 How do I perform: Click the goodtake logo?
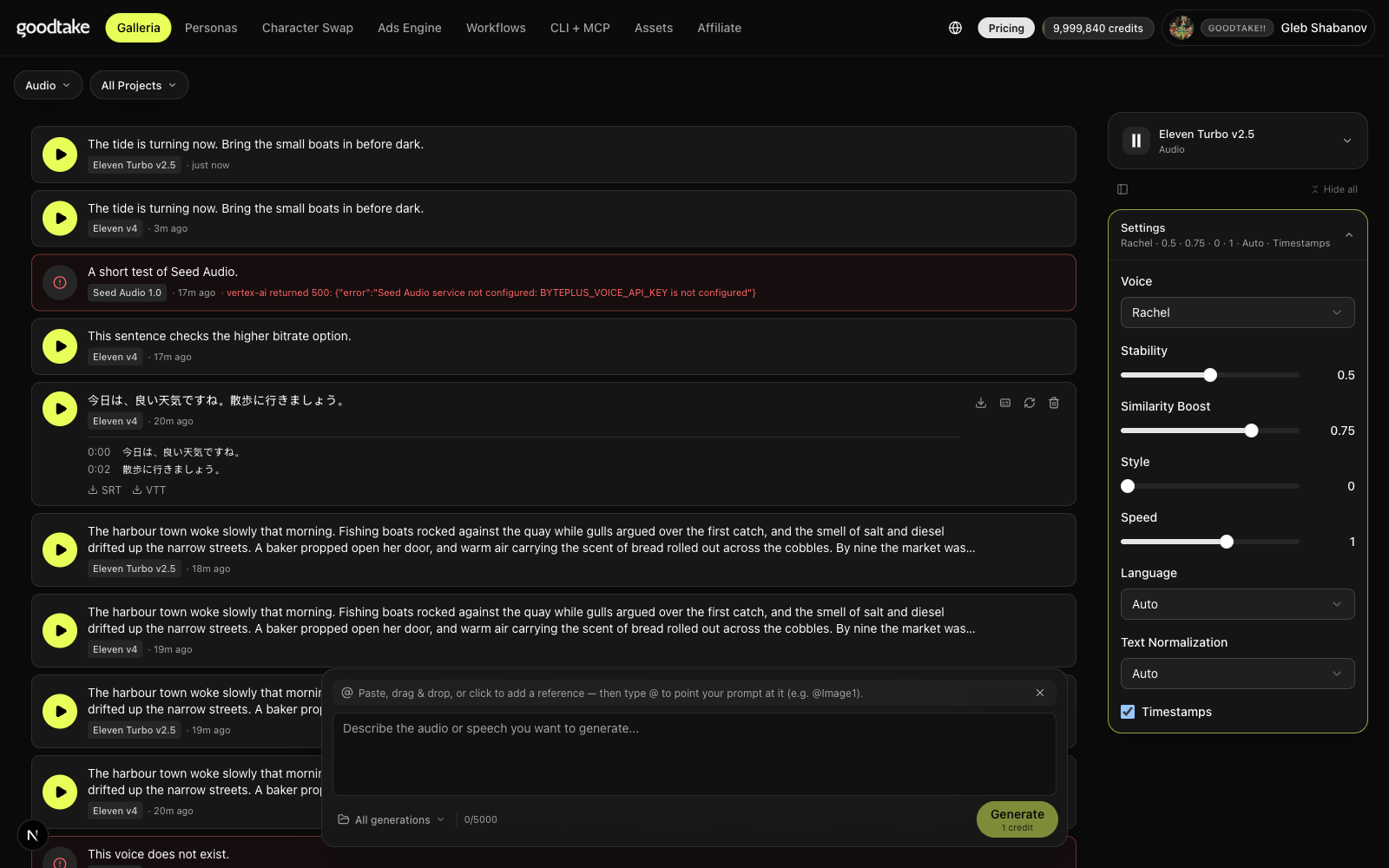click(x=53, y=28)
